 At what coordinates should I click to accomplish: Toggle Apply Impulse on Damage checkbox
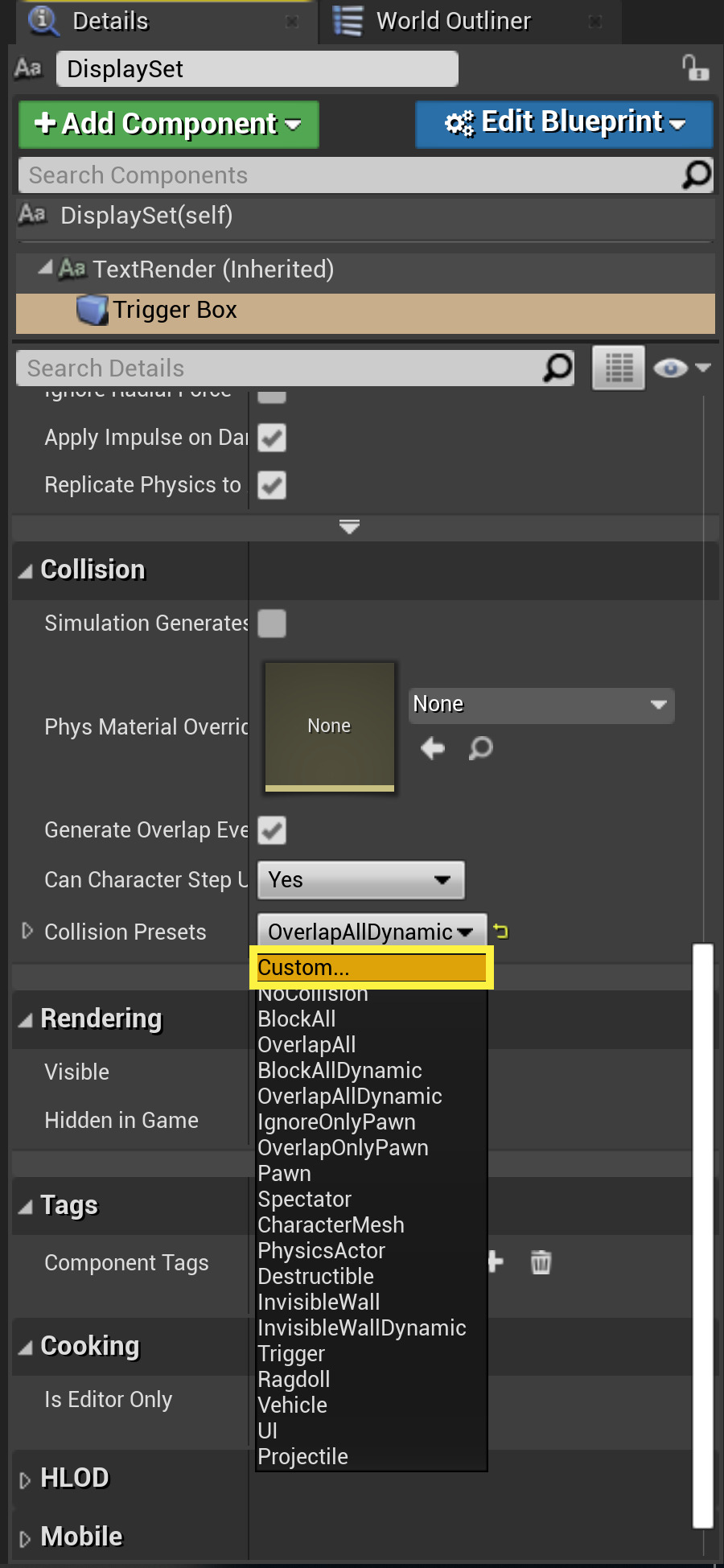[272, 438]
